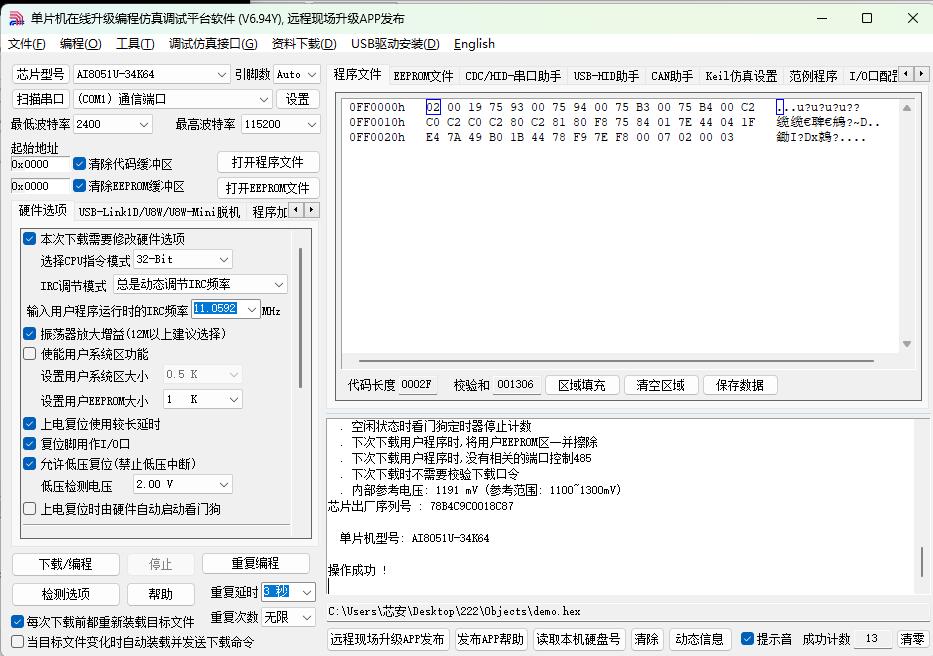Enable 当目标文件变化时自动装载并发送下载命令
The width and height of the screenshot is (933, 656).
(x=17, y=642)
